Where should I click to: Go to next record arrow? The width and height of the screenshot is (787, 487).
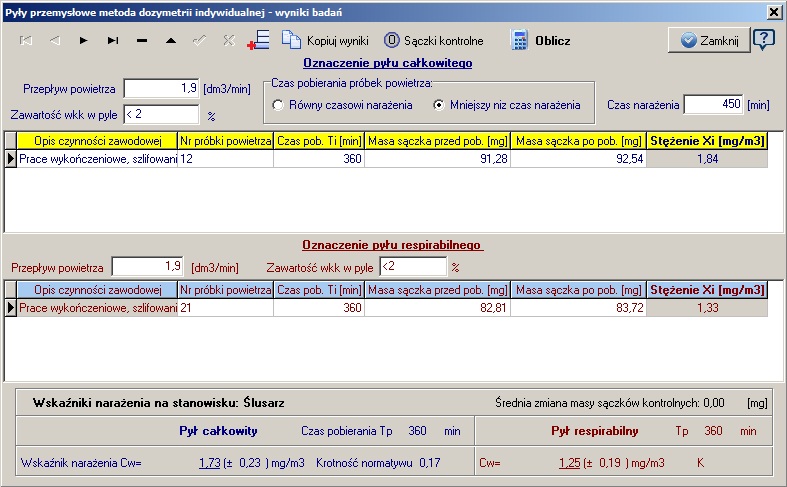(x=84, y=41)
